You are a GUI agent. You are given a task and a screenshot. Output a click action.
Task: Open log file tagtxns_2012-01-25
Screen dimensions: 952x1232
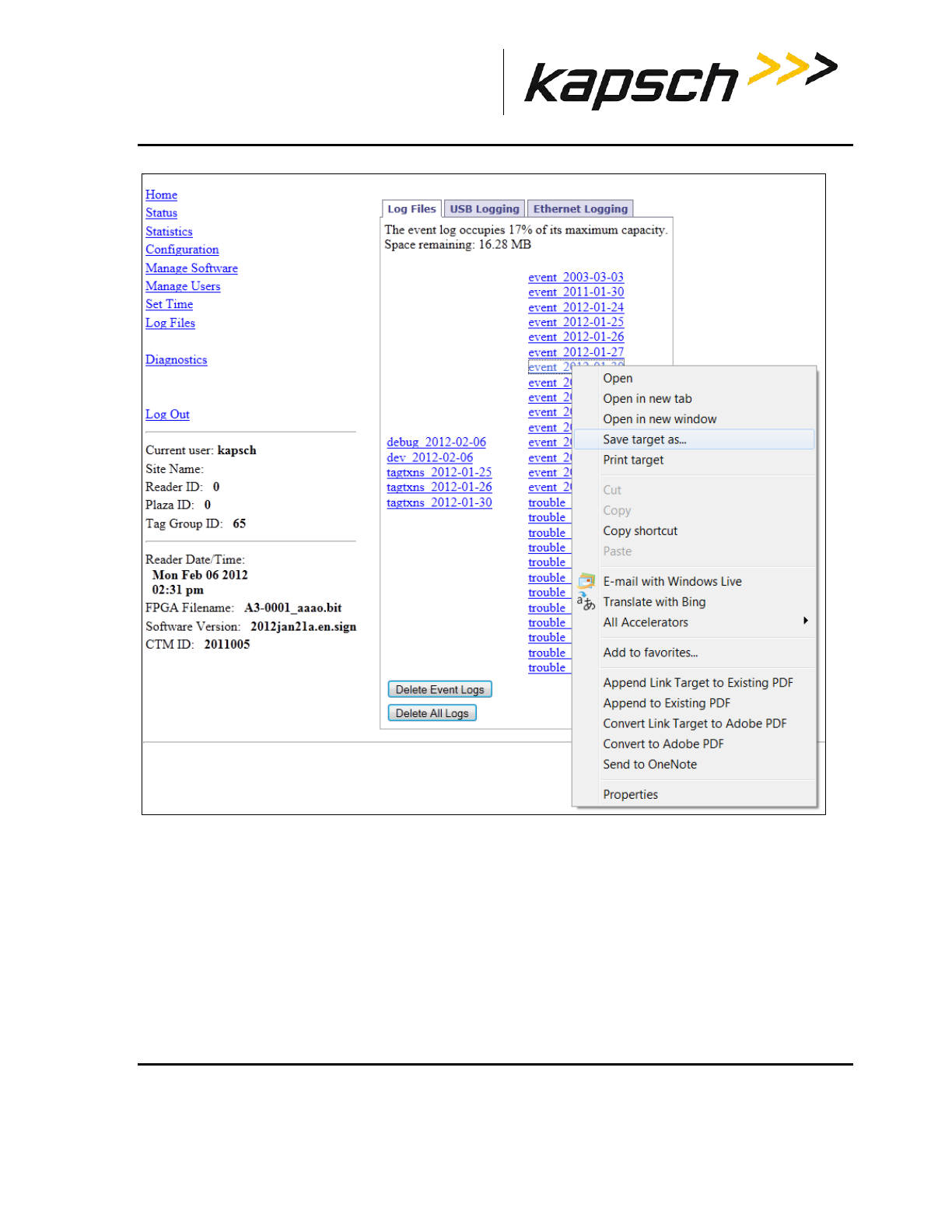pos(439,472)
